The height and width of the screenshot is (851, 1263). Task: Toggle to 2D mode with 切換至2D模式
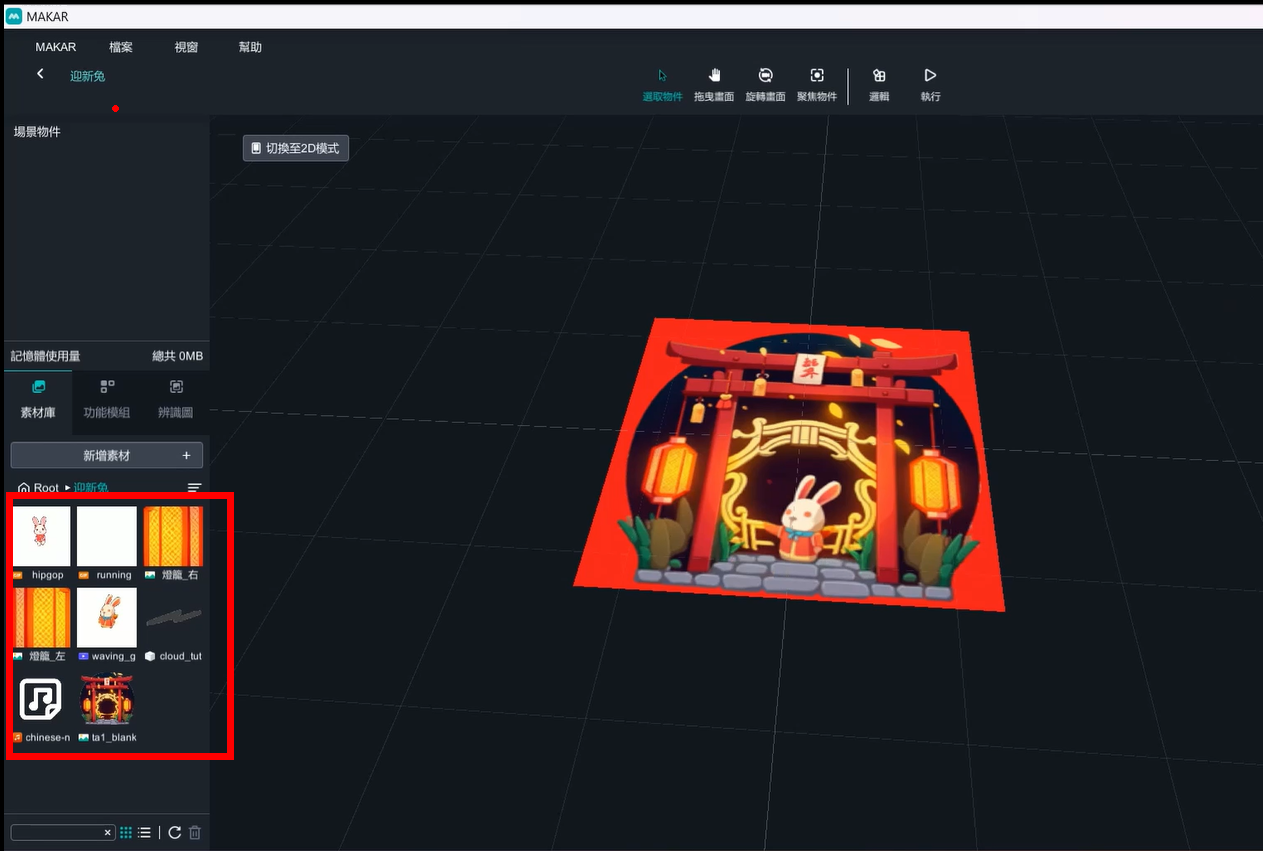coord(295,148)
